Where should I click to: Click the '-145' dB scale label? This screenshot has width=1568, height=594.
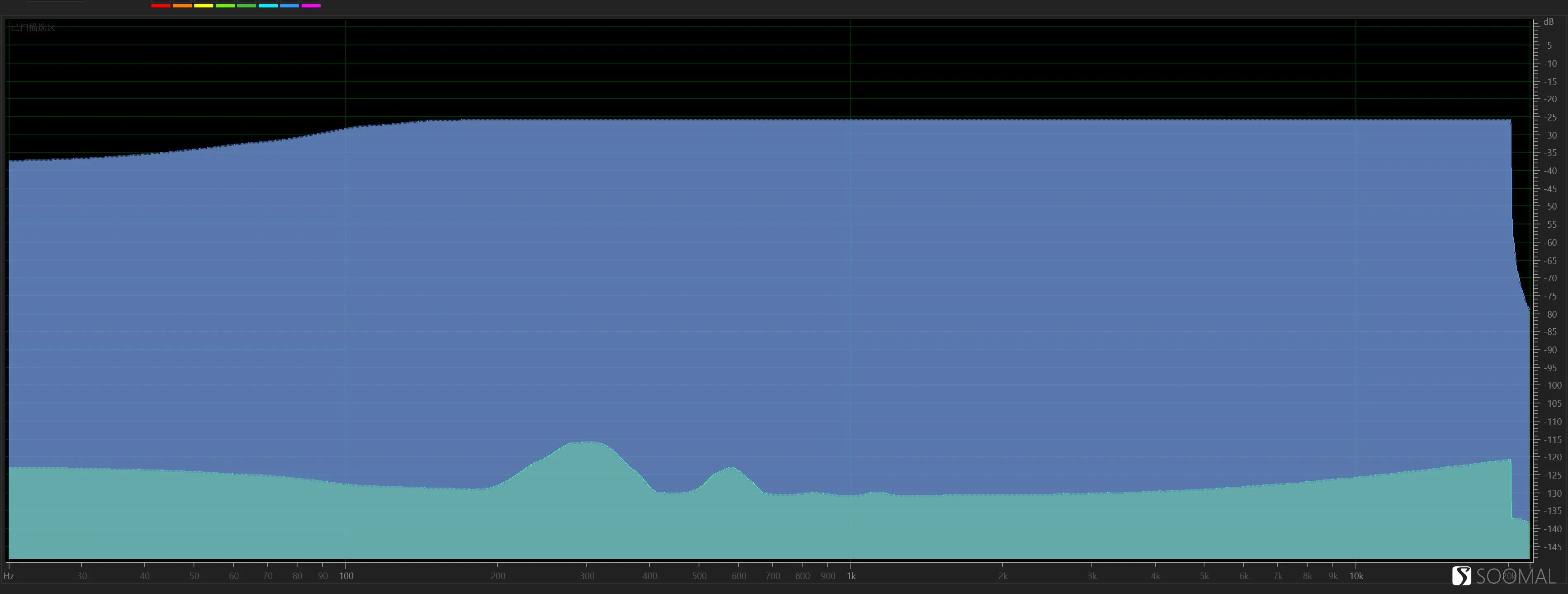(x=1552, y=547)
